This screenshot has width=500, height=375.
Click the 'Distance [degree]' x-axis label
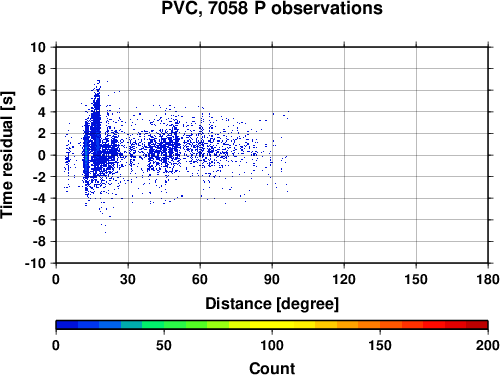(x=272, y=304)
